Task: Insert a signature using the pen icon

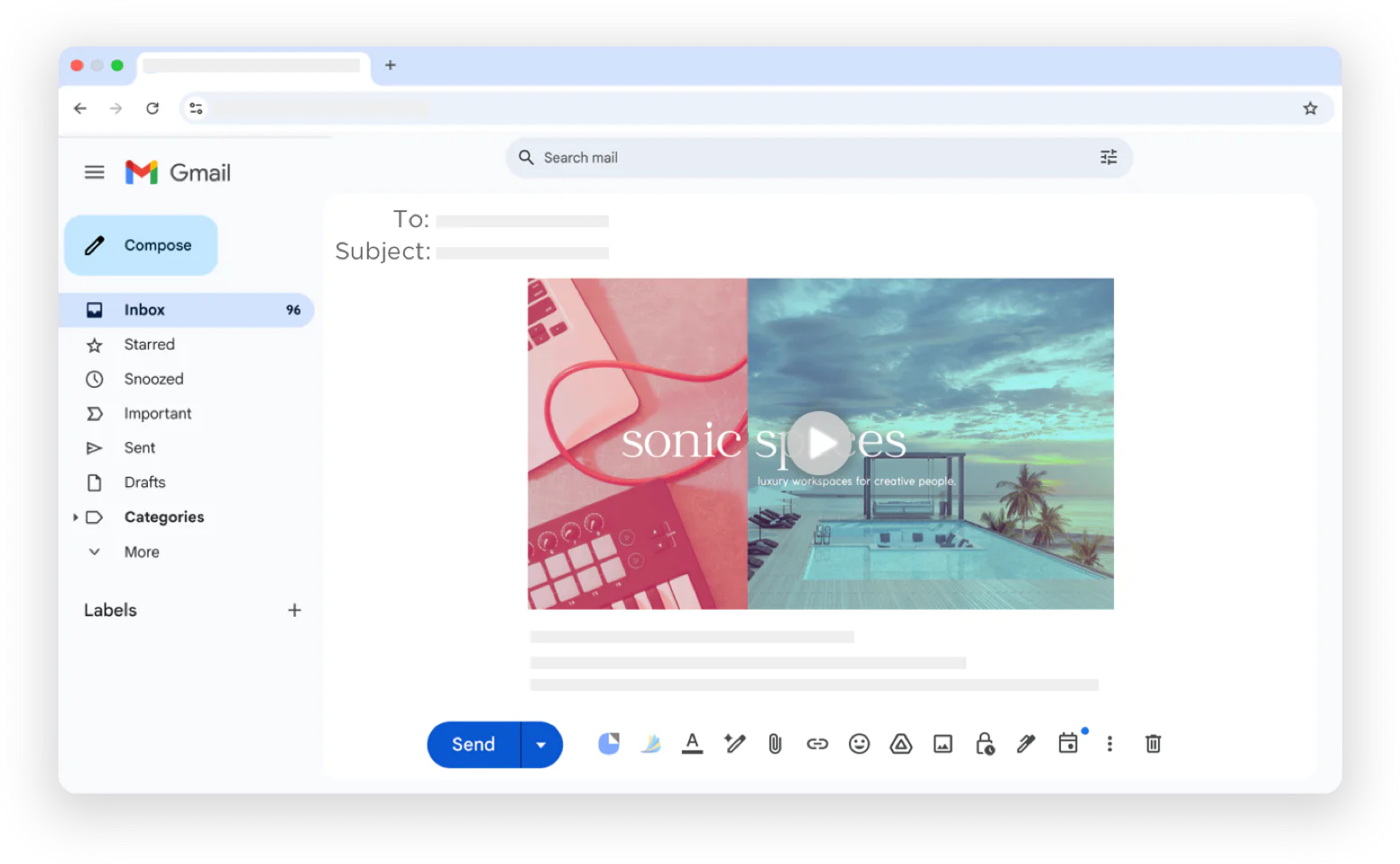Action: pyautogui.click(x=1026, y=743)
